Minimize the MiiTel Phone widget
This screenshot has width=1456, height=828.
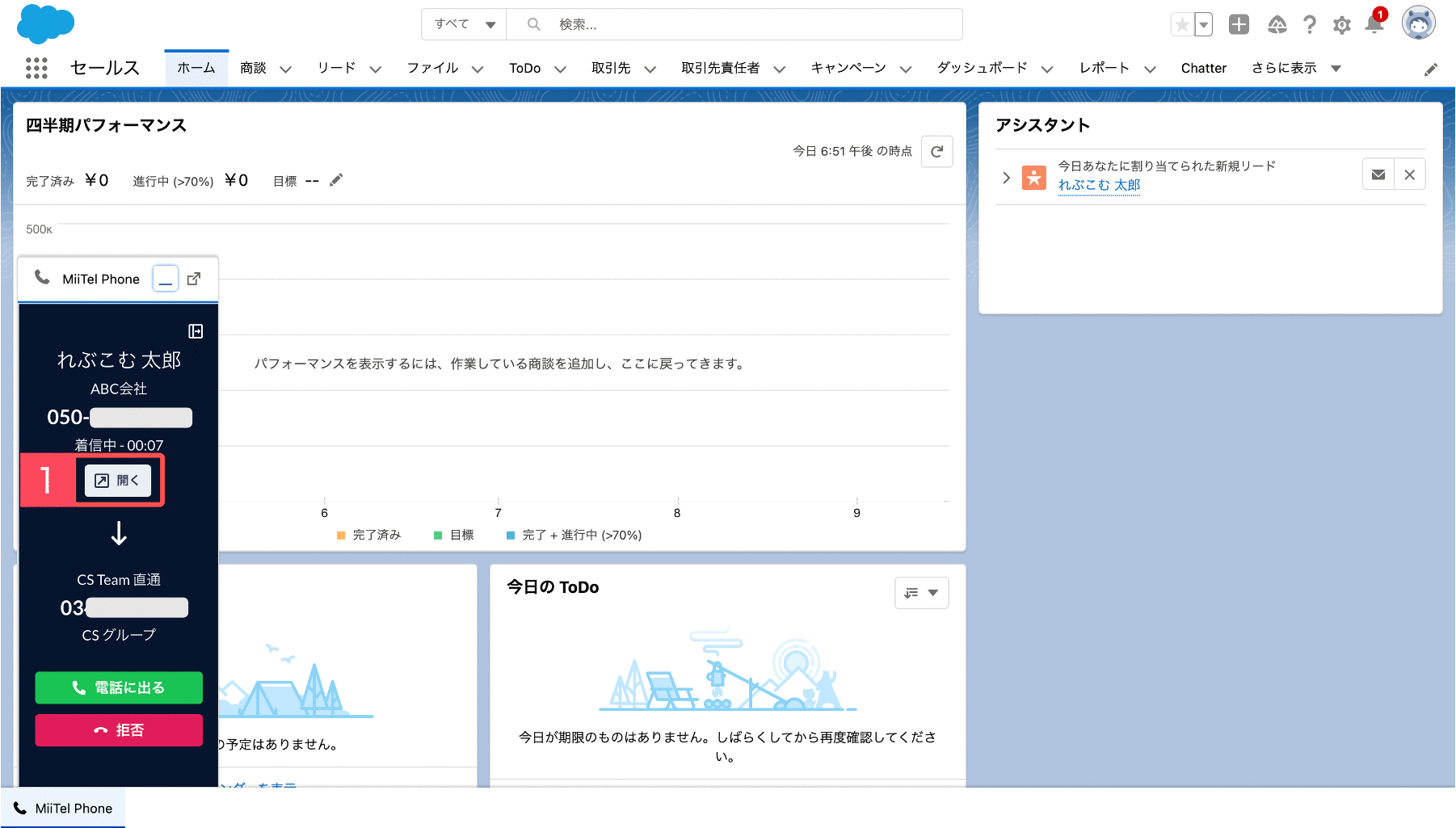point(166,279)
